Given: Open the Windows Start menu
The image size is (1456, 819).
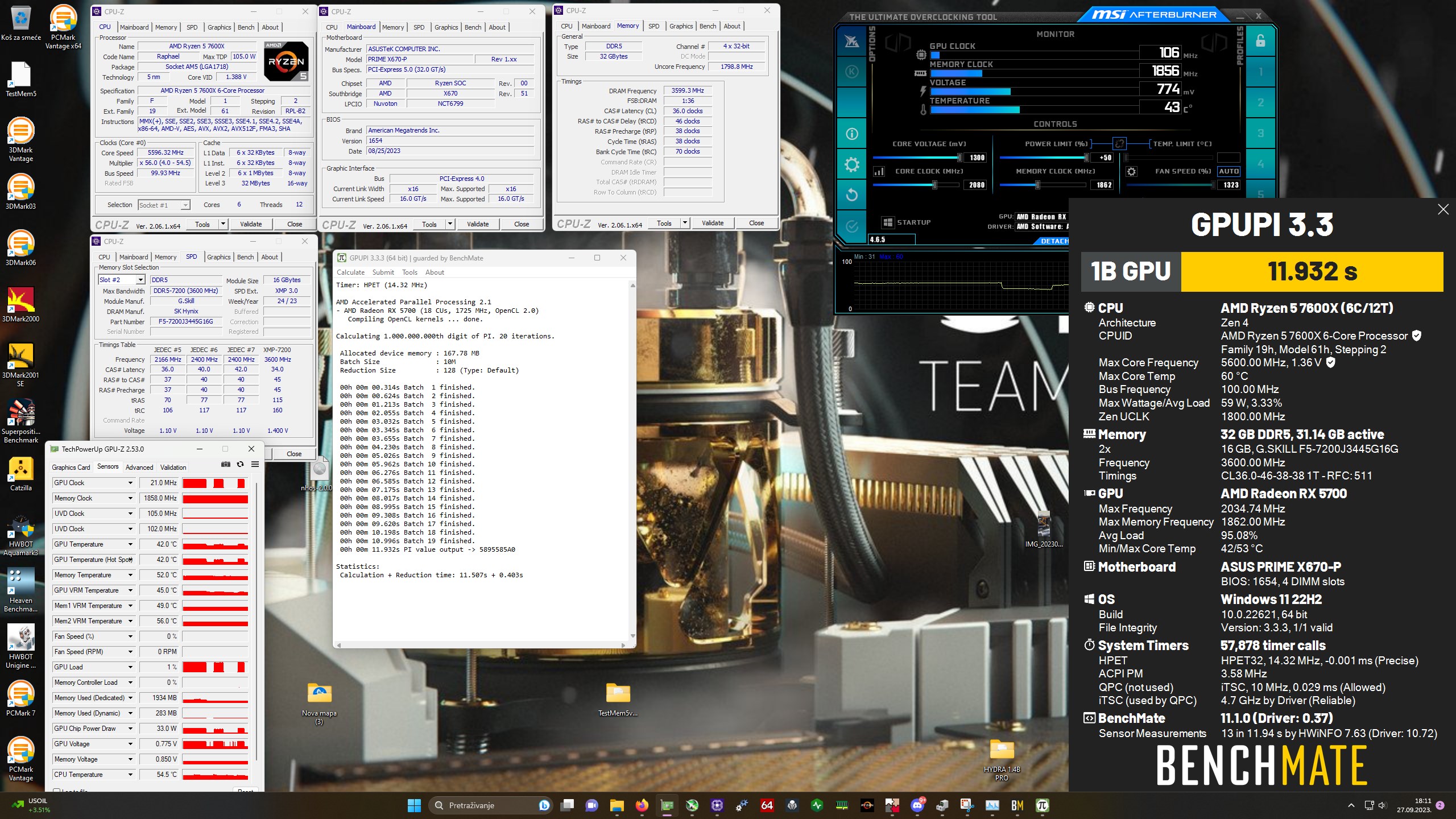Looking at the screenshot, I should 415,805.
